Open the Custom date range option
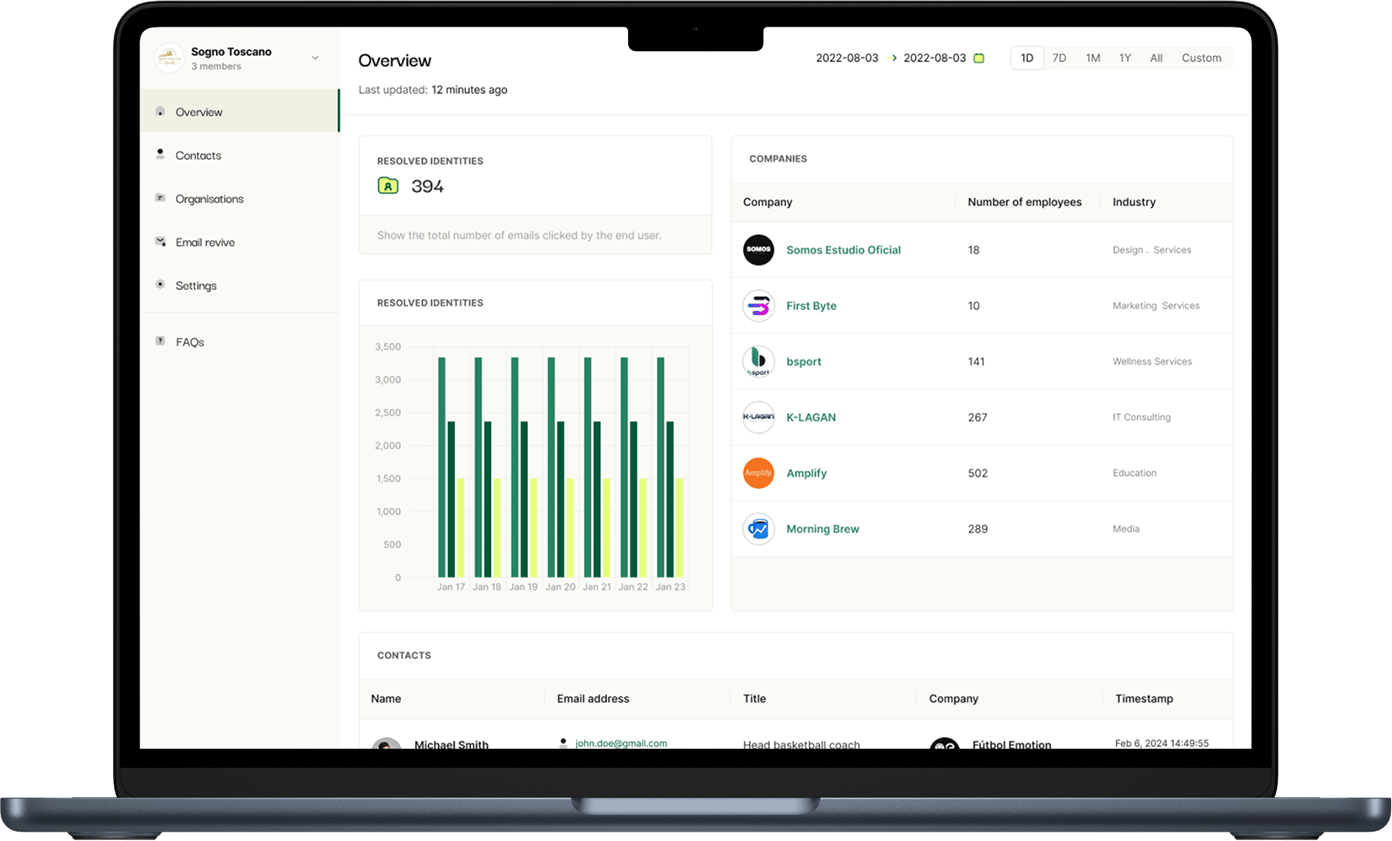This screenshot has width=1392, height=841. point(1201,57)
